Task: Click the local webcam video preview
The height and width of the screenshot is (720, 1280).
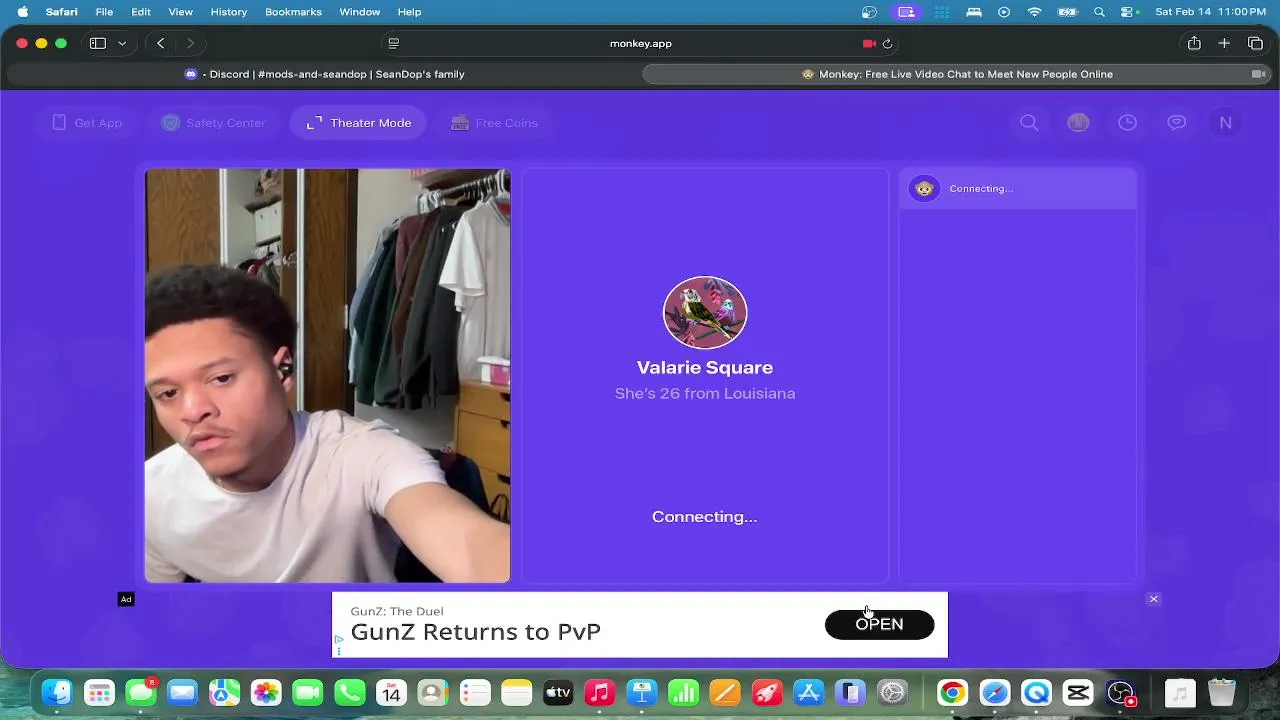Action: click(328, 375)
